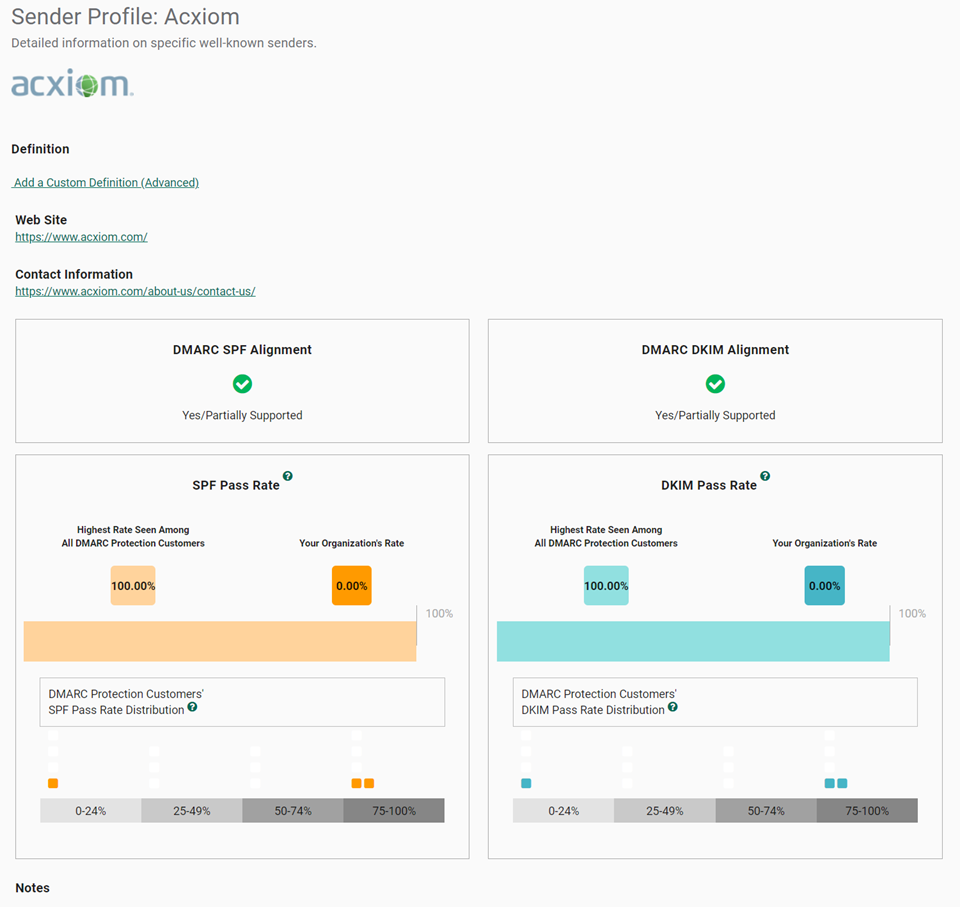960x908 pixels.
Task: Select the SPF 0-24% distribution bucket
Action: point(90,811)
